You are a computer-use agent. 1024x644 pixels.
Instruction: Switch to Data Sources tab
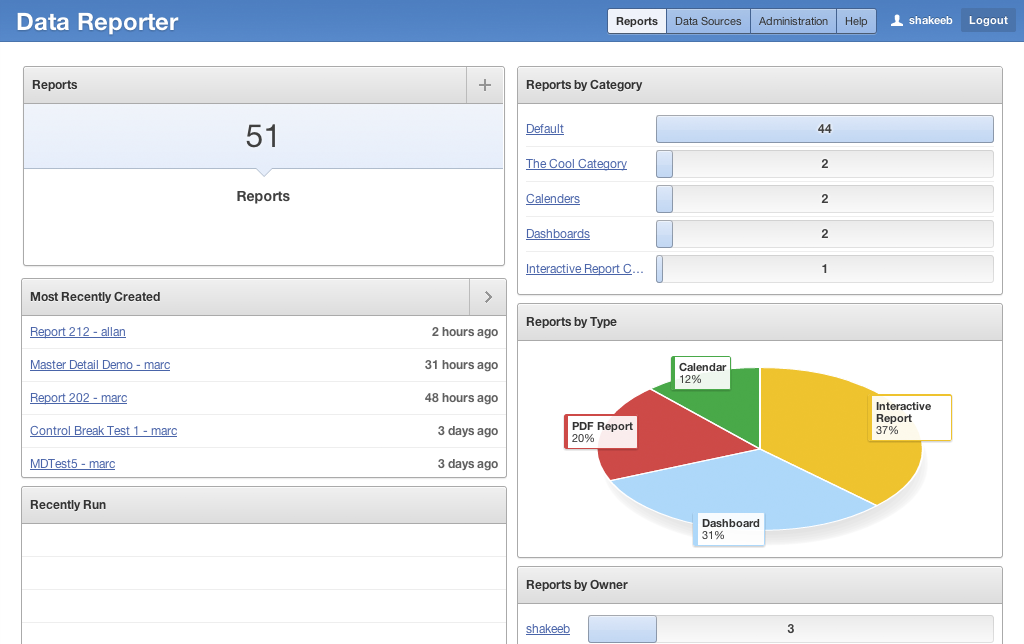coord(708,21)
